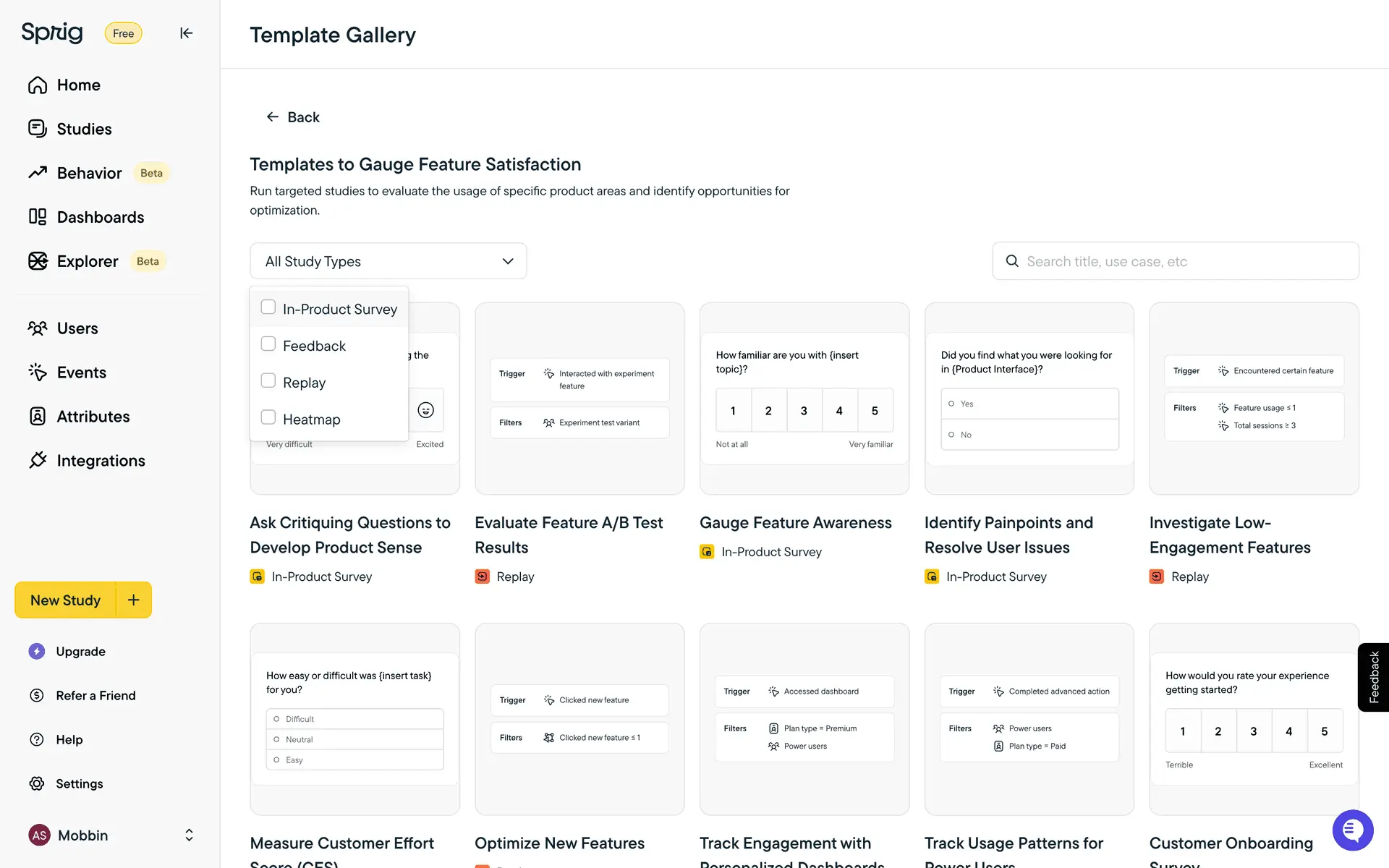This screenshot has width=1389, height=868.
Task: Go to Studies in the sidebar
Action: click(x=84, y=129)
